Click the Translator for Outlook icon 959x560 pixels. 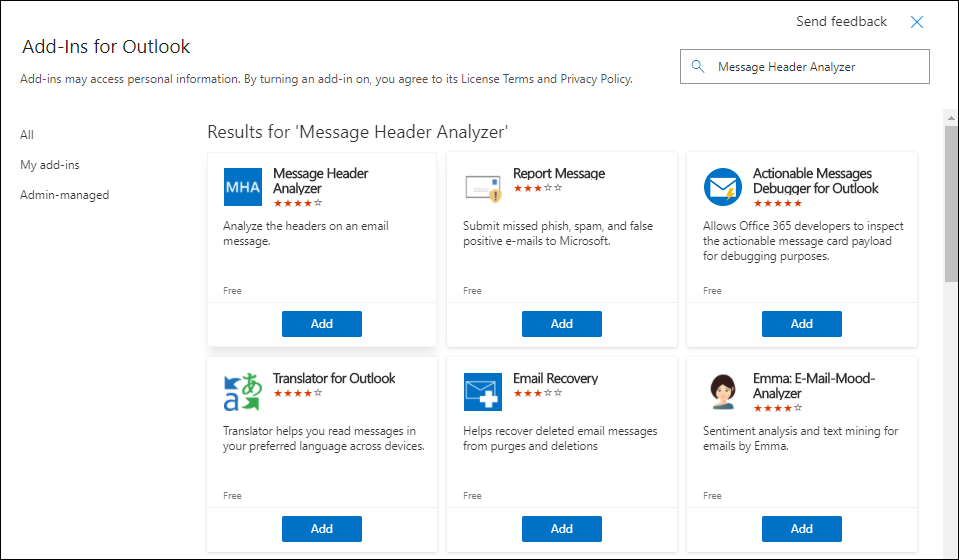click(243, 392)
